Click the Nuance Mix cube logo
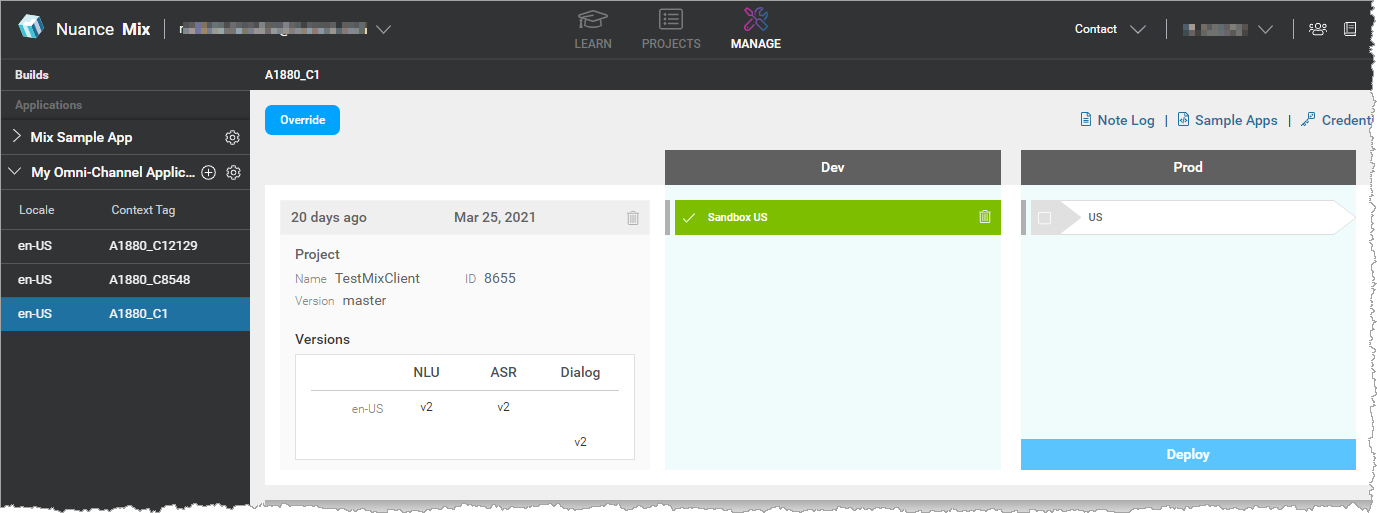The width and height of the screenshot is (1377, 513). point(31,28)
